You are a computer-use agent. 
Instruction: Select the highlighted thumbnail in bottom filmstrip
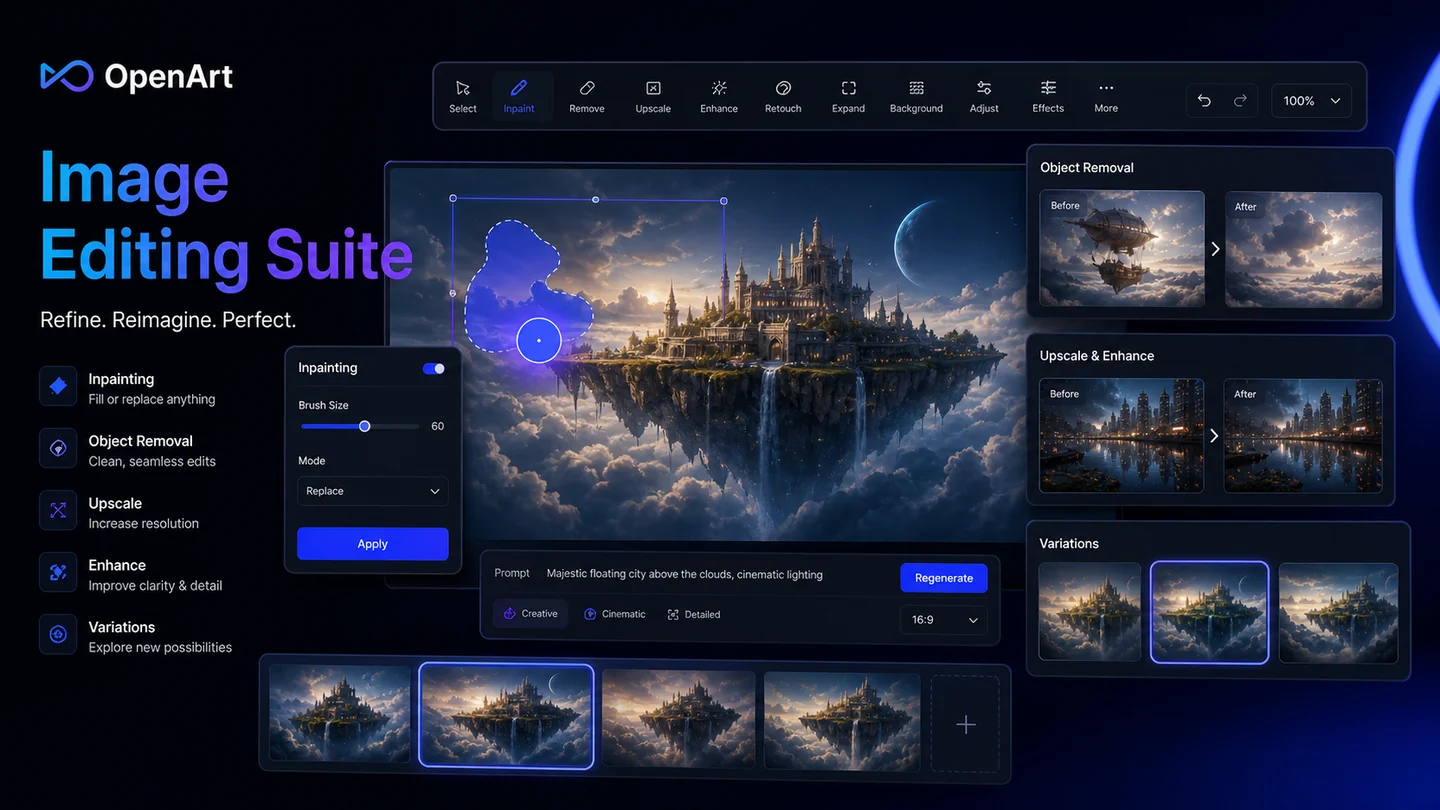(x=506, y=716)
